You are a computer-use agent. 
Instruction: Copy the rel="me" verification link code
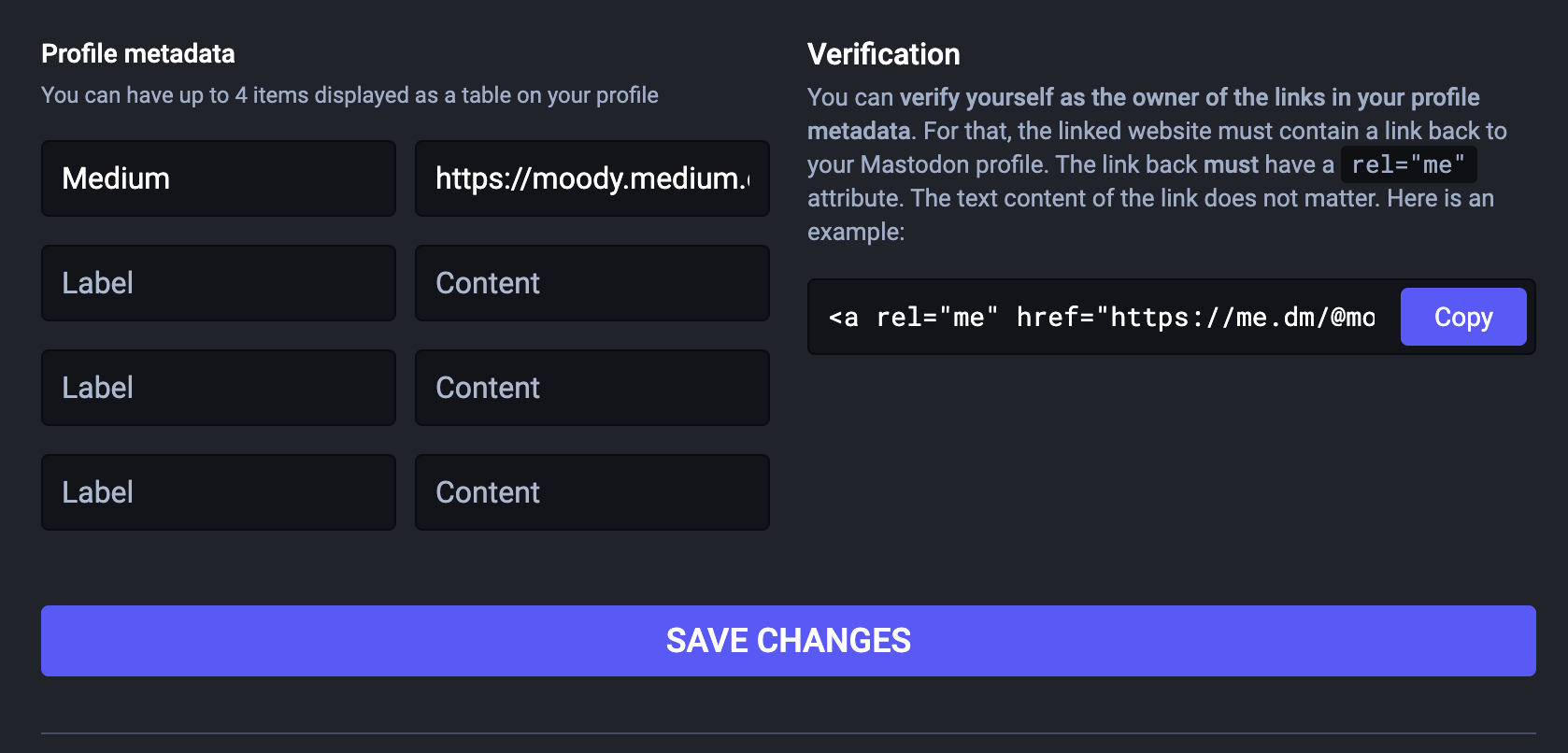pos(1462,317)
